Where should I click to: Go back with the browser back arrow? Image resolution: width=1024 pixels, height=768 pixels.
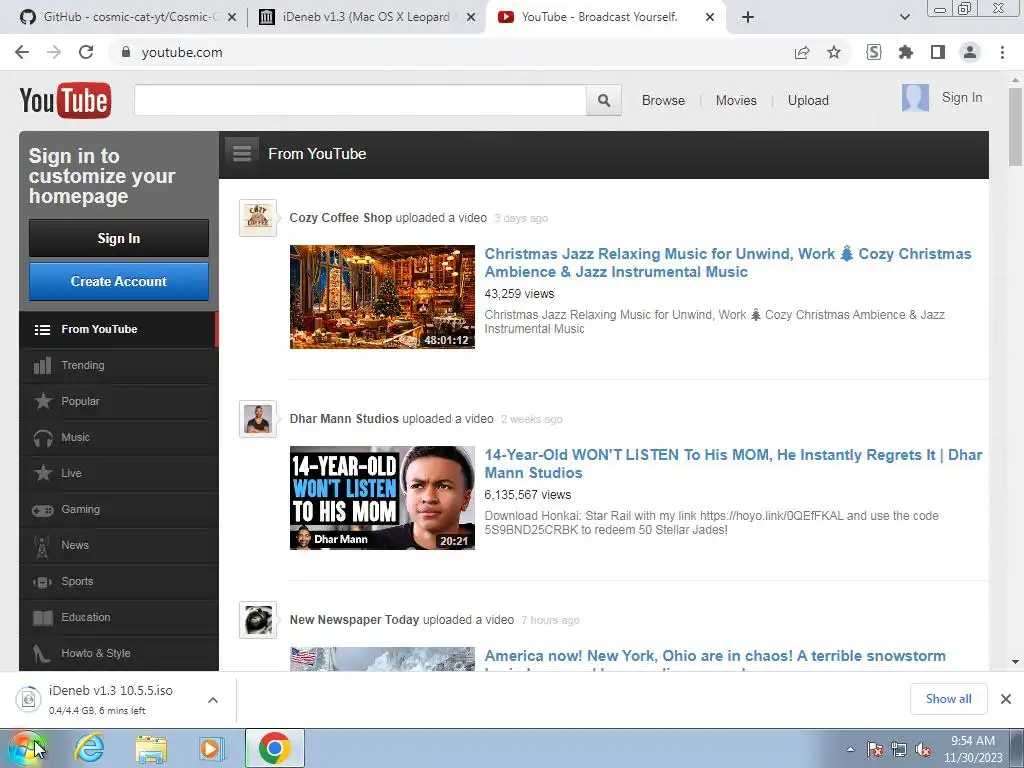(22, 52)
